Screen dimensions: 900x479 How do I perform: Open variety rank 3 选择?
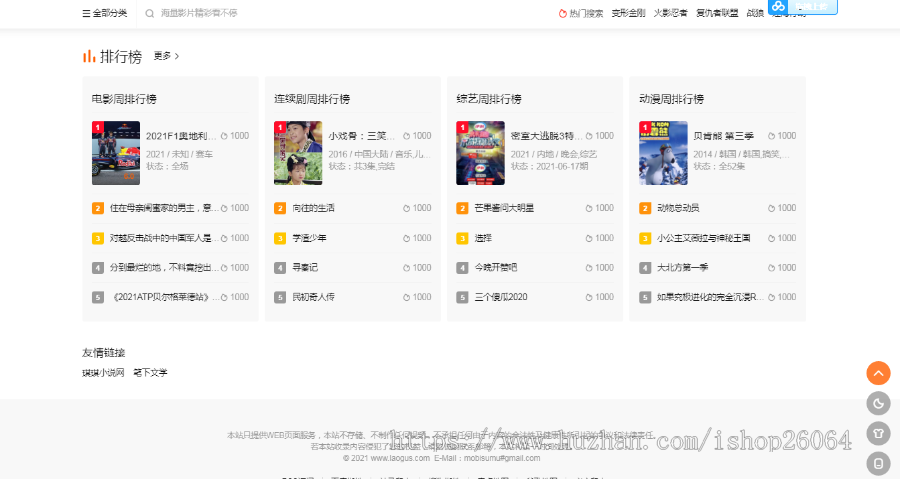(483, 238)
